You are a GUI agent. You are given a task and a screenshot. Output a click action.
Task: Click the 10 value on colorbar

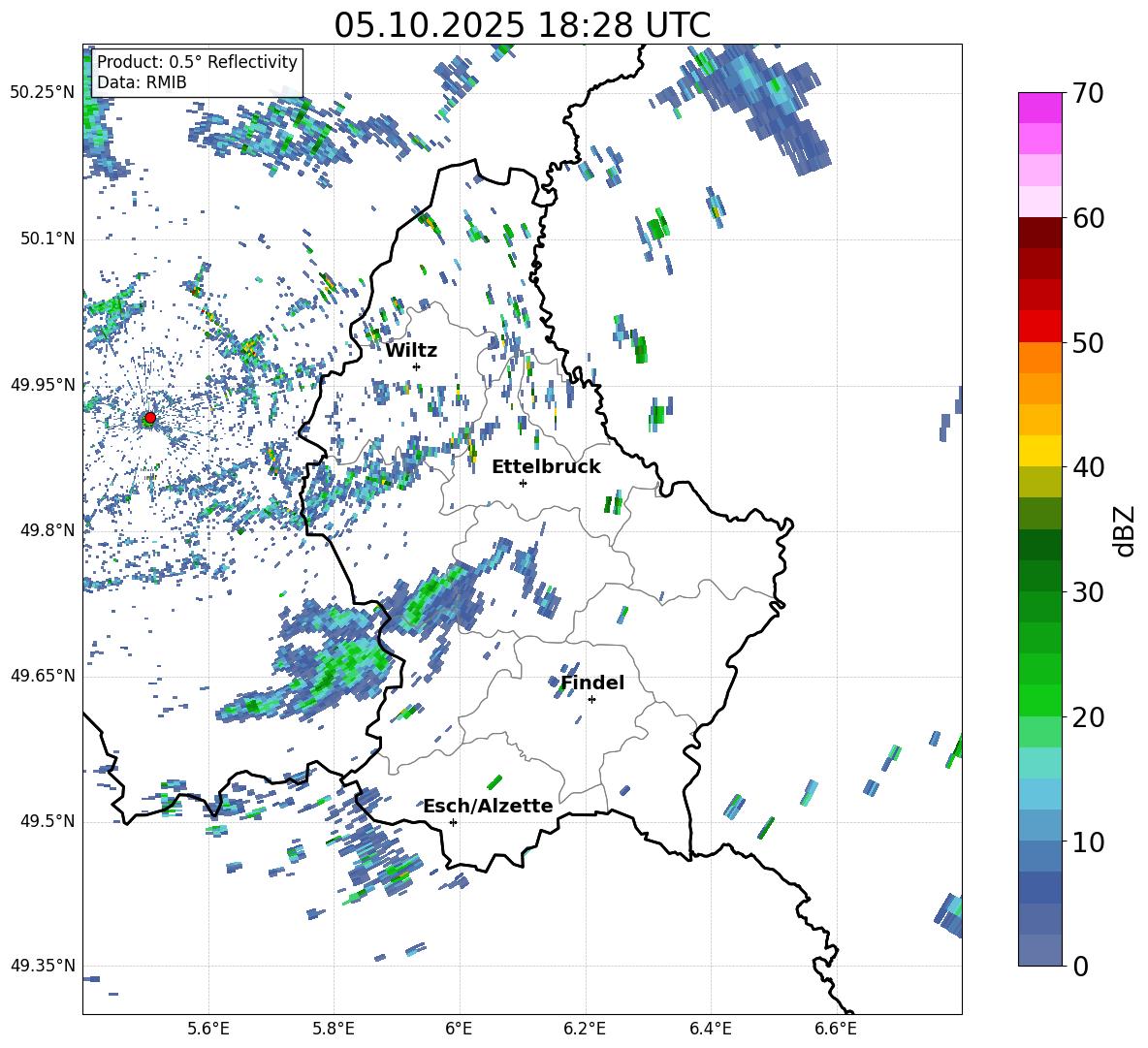coord(1089,842)
